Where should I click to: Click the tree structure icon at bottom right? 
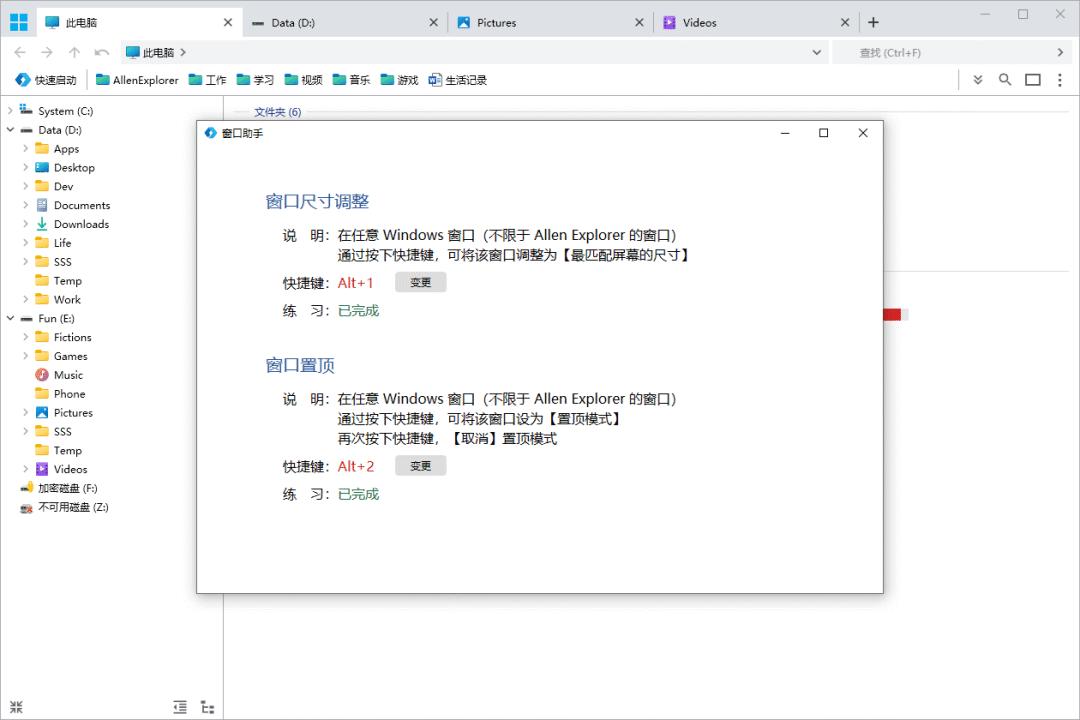tap(208, 706)
